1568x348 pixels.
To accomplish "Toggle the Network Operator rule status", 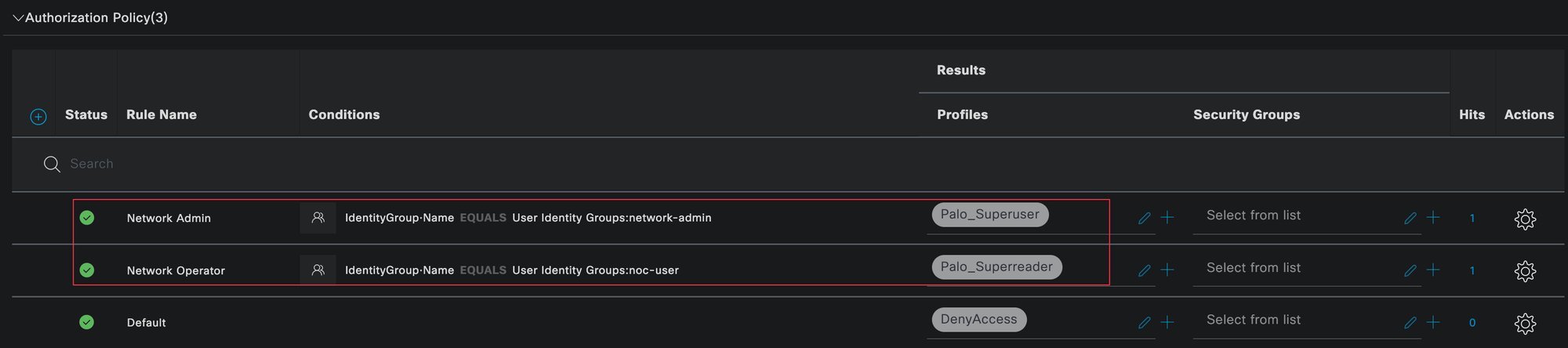I will click(x=87, y=270).
